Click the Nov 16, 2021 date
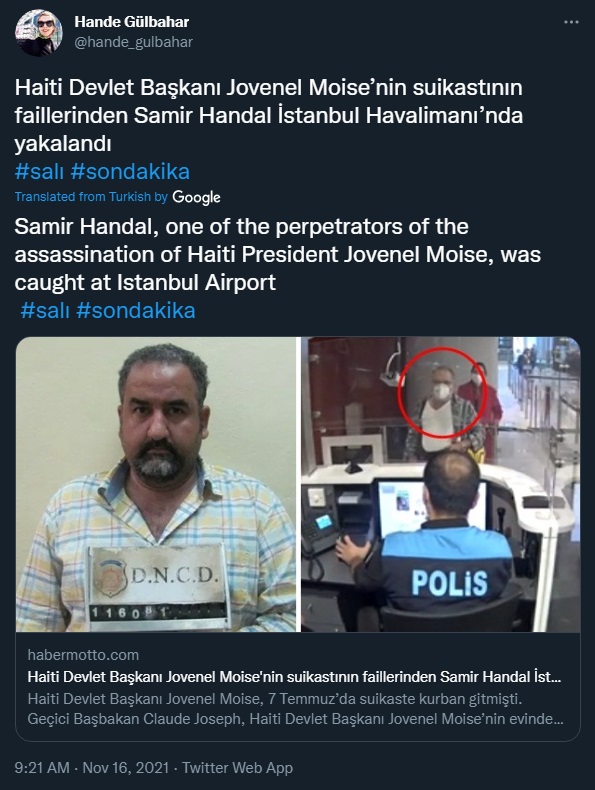The image size is (595, 790). coord(125,768)
